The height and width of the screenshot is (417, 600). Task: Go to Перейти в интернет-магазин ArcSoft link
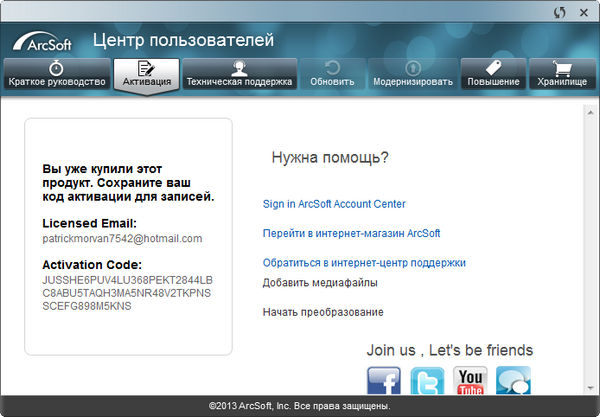351,233
